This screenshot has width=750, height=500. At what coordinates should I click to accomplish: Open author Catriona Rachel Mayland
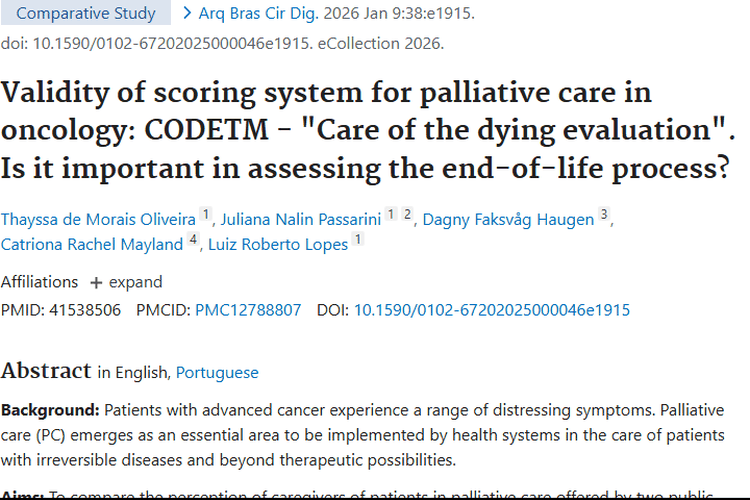pos(92,244)
